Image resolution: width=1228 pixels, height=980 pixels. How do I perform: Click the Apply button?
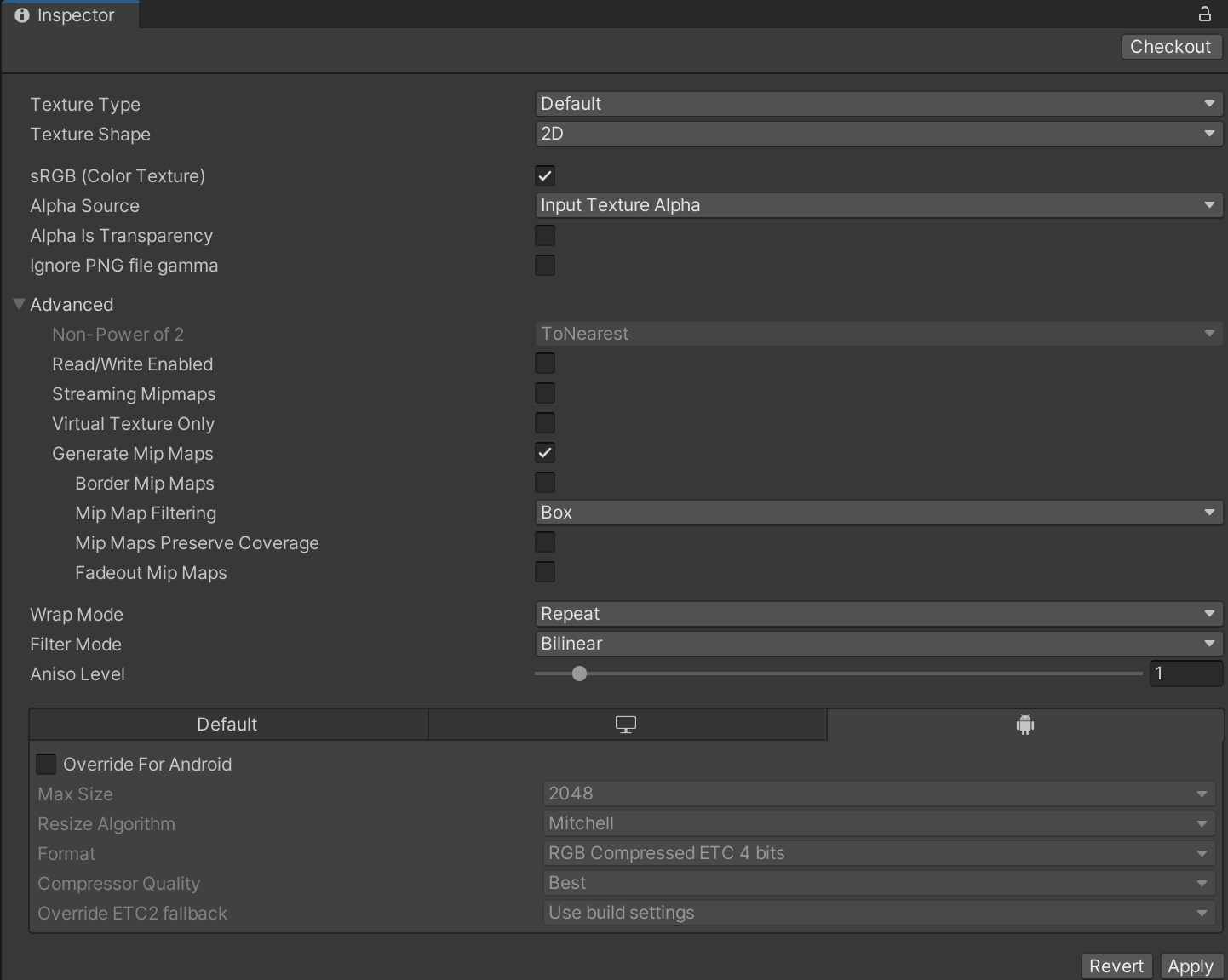[x=1190, y=966]
